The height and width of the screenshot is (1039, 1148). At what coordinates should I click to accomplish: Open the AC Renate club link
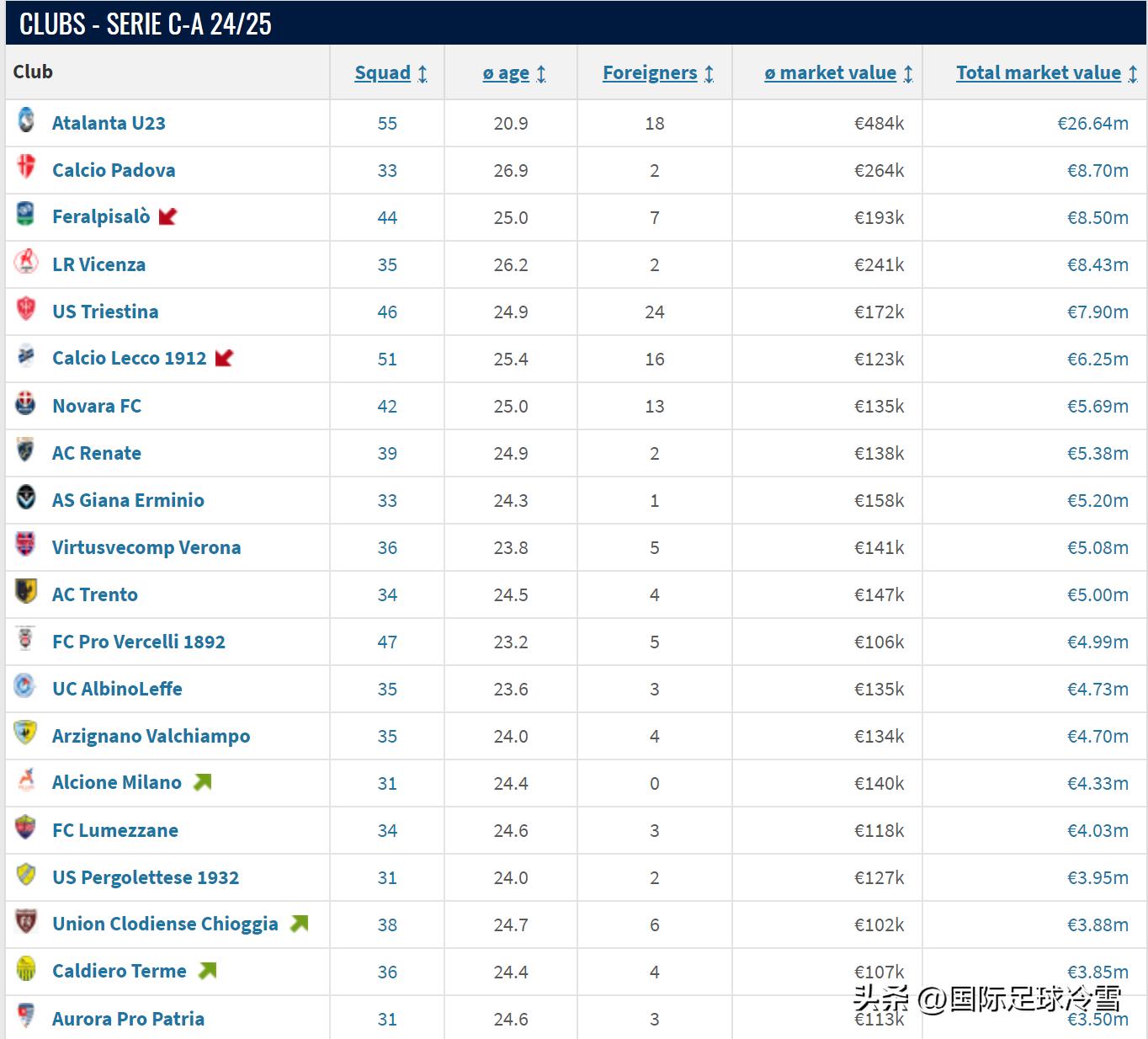97,453
